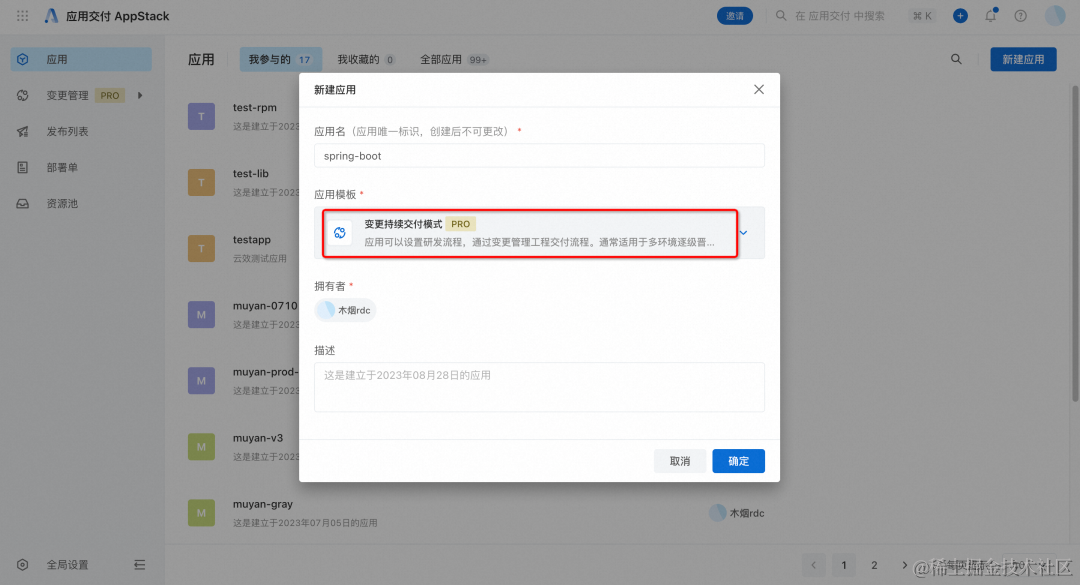Click the 应用名 input containing spring-boot
Screen dimensions: 1080x585
pyautogui.click(x=539, y=156)
